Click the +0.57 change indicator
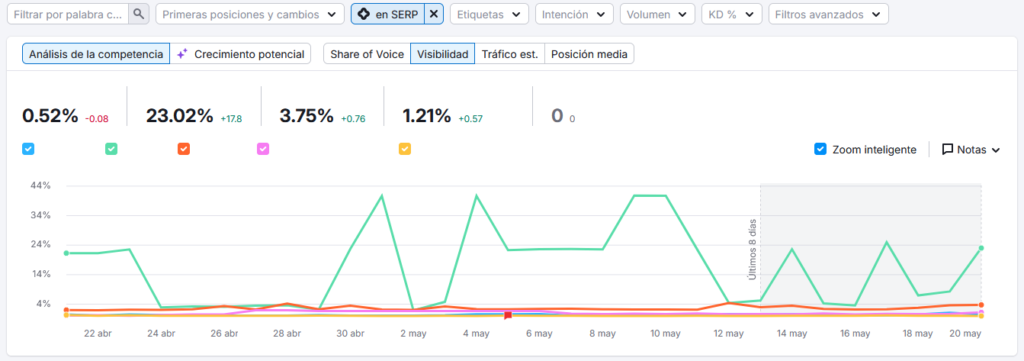This screenshot has width=1024, height=361. [470, 119]
